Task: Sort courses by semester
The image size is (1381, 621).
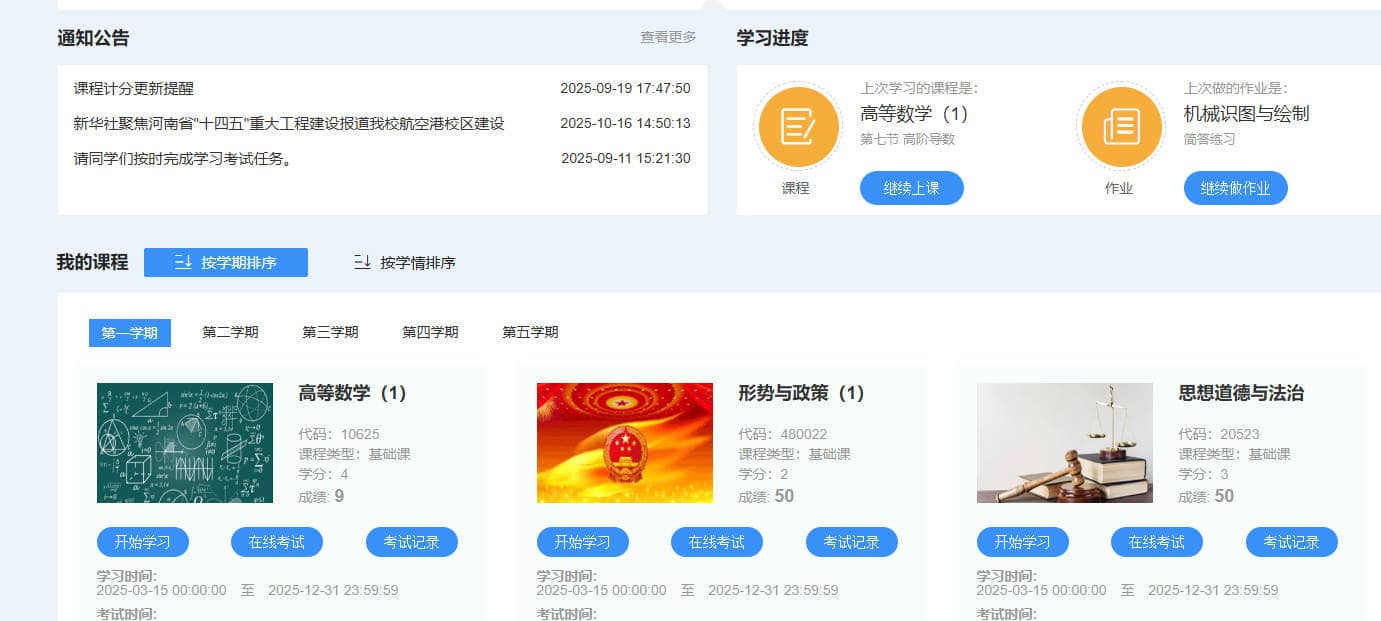Action: click(226, 263)
